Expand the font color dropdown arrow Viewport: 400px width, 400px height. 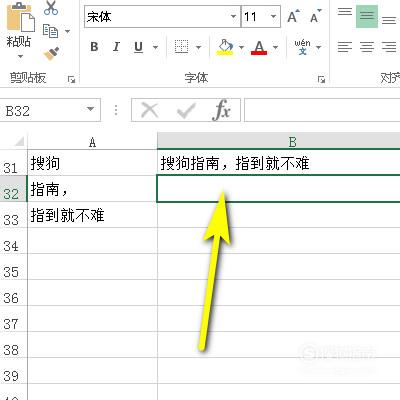click(275, 47)
